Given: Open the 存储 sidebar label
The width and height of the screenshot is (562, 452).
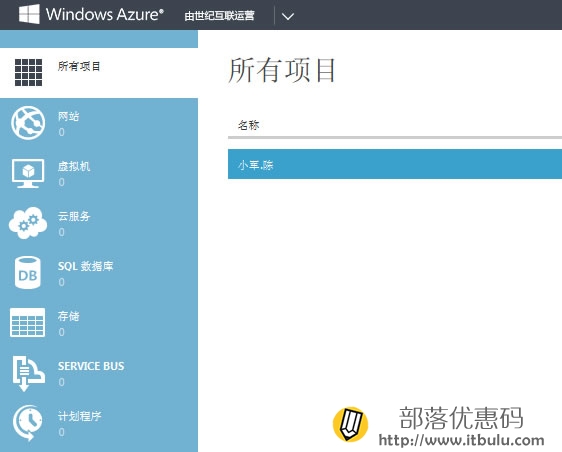Looking at the screenshot, I should (68, 316).
